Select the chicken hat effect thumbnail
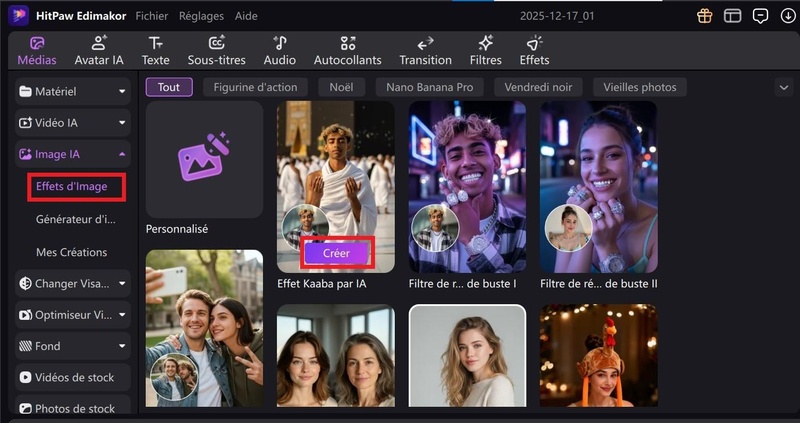Screen dimensions: 800x423 pos(599,356)
